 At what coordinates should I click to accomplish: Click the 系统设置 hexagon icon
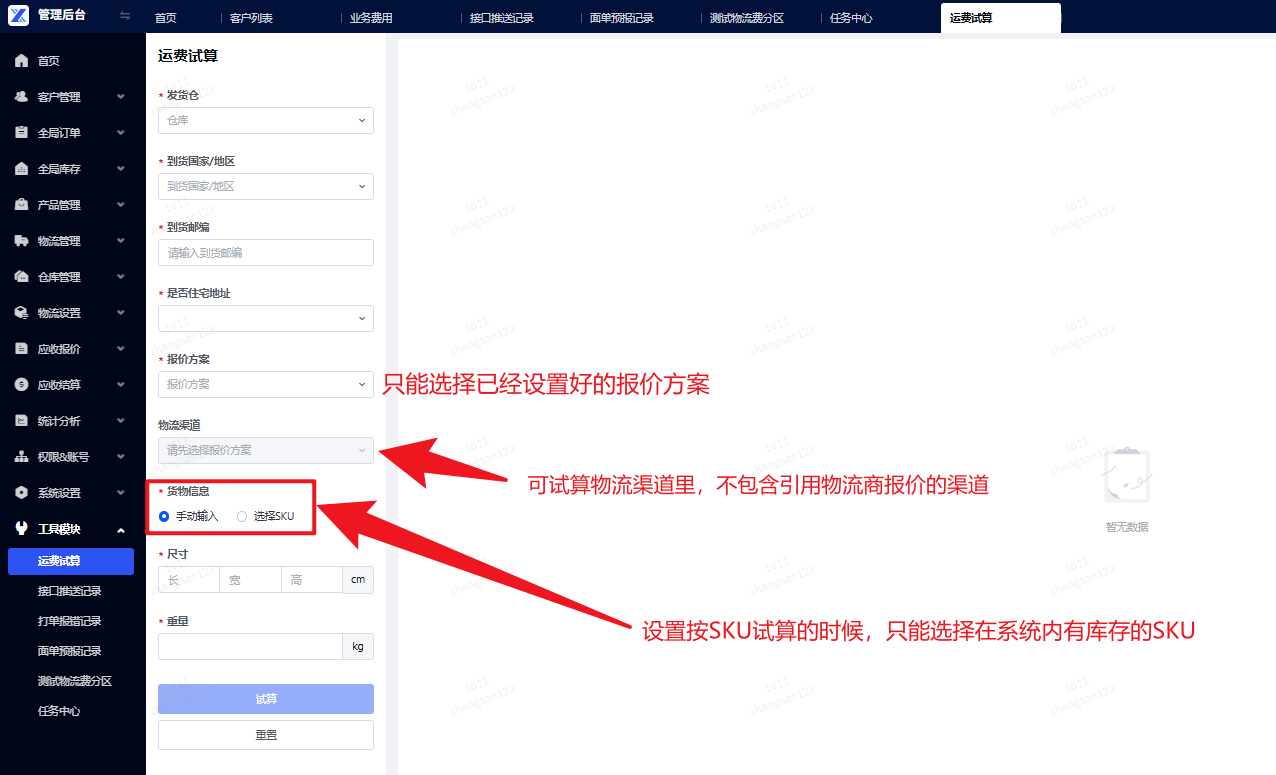(21, 493)
